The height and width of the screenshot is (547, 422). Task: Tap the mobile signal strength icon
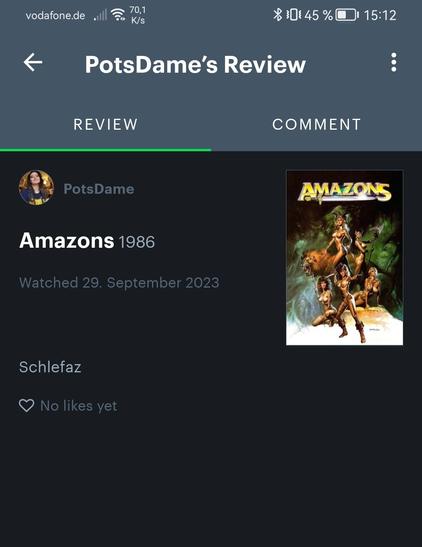100,16
